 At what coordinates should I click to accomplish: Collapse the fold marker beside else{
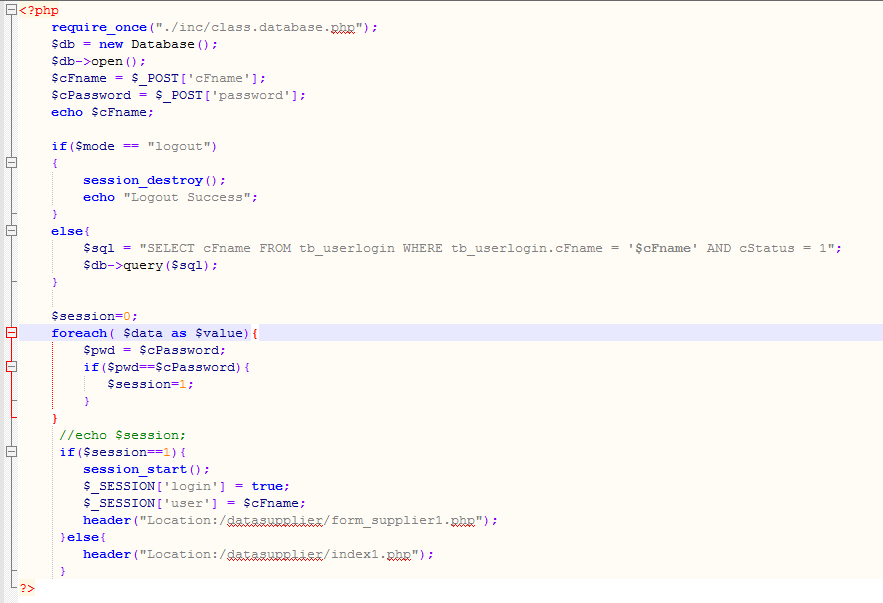coord(11,231)
